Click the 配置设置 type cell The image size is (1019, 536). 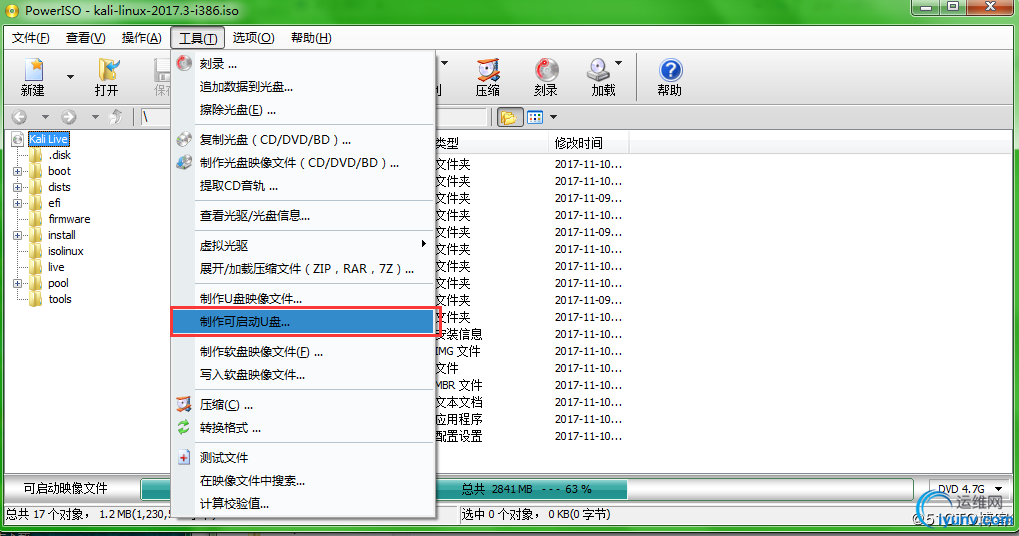tap(459, 437)
